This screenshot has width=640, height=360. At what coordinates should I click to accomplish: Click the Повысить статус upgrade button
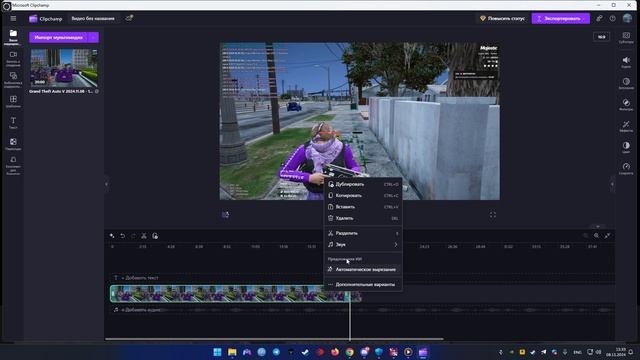[502, 18]
